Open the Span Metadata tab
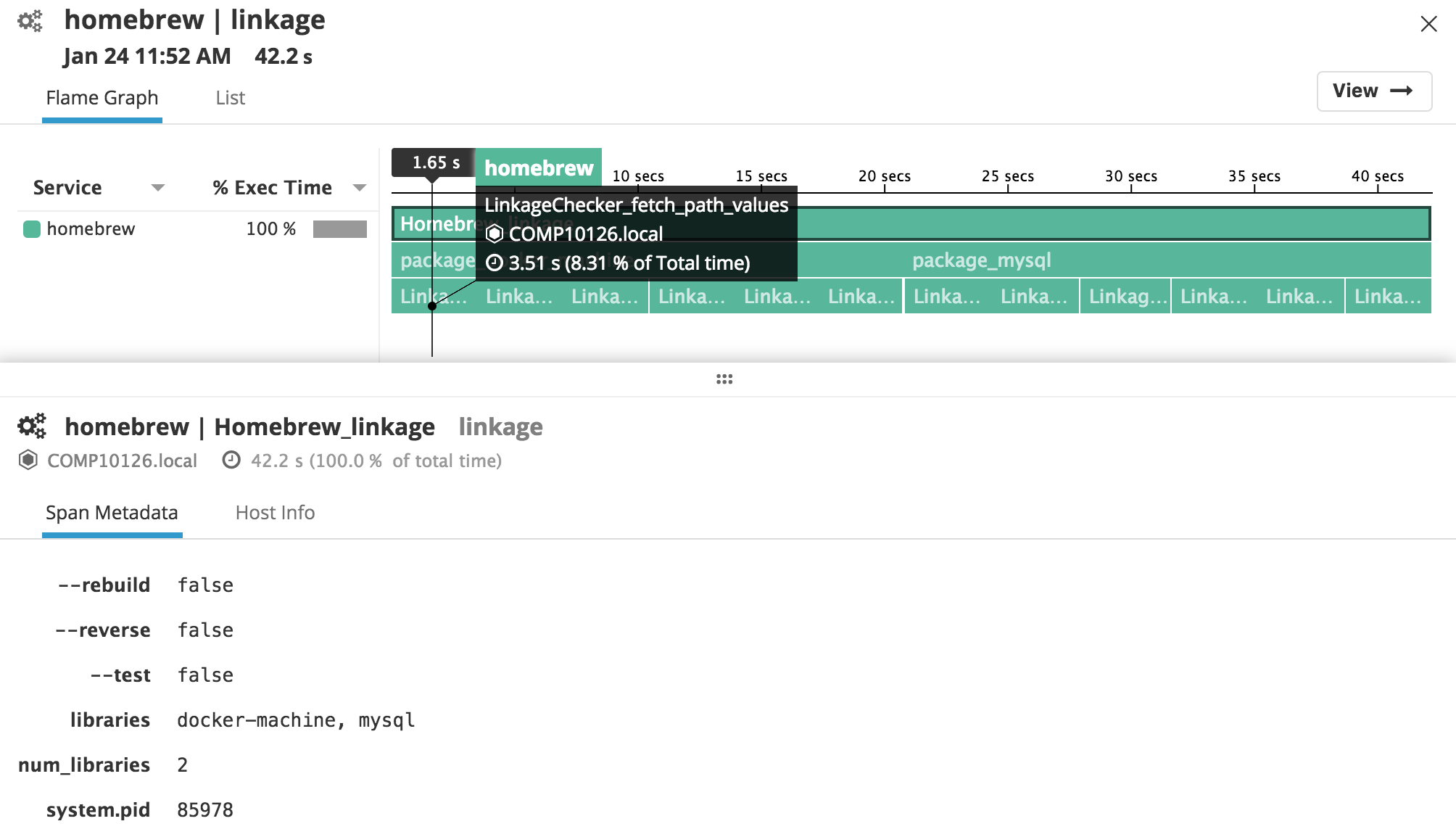The image size is (1456, 837). 111,512
